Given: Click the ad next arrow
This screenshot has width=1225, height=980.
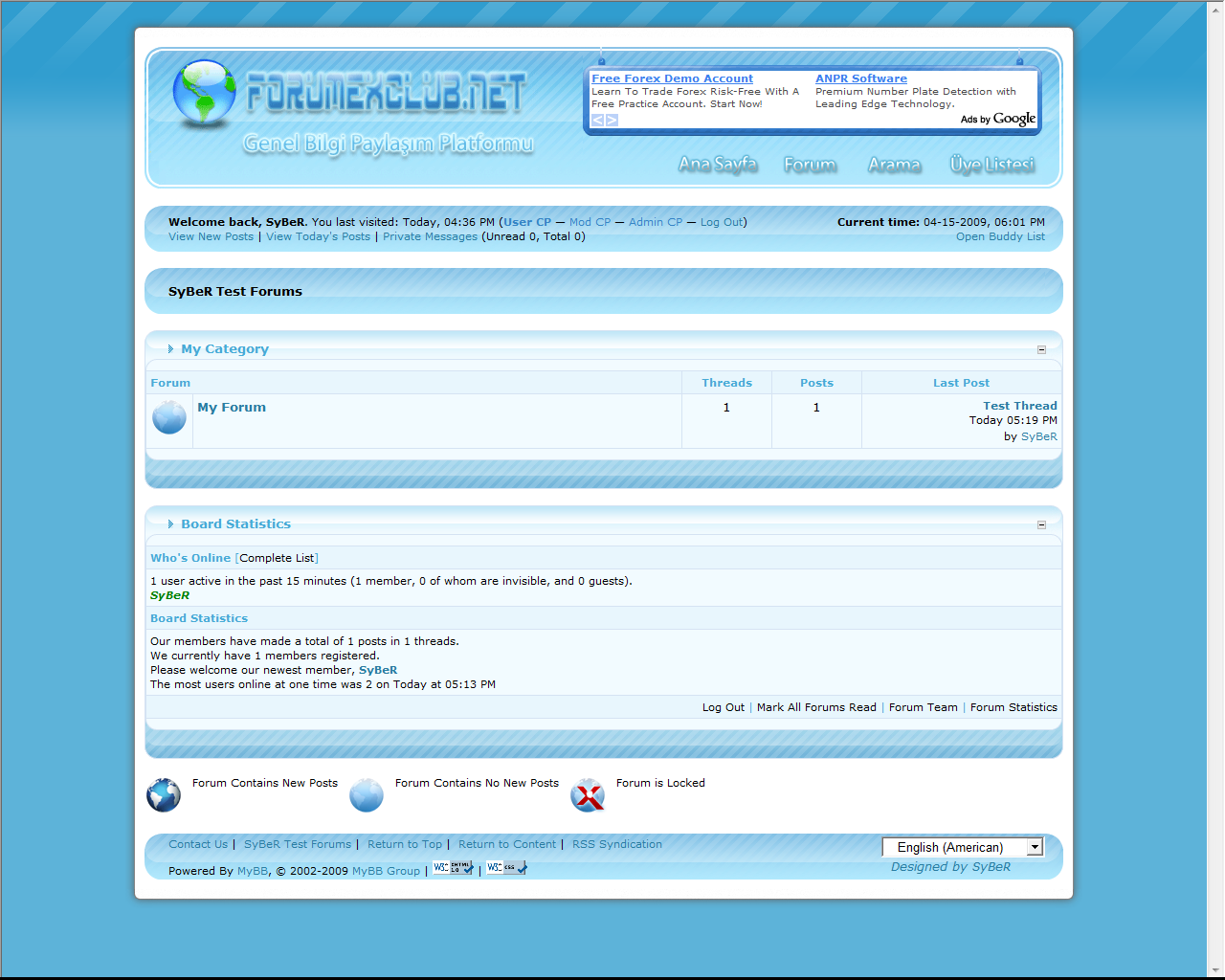Looking at the screenshot, I should click(612, 120).
